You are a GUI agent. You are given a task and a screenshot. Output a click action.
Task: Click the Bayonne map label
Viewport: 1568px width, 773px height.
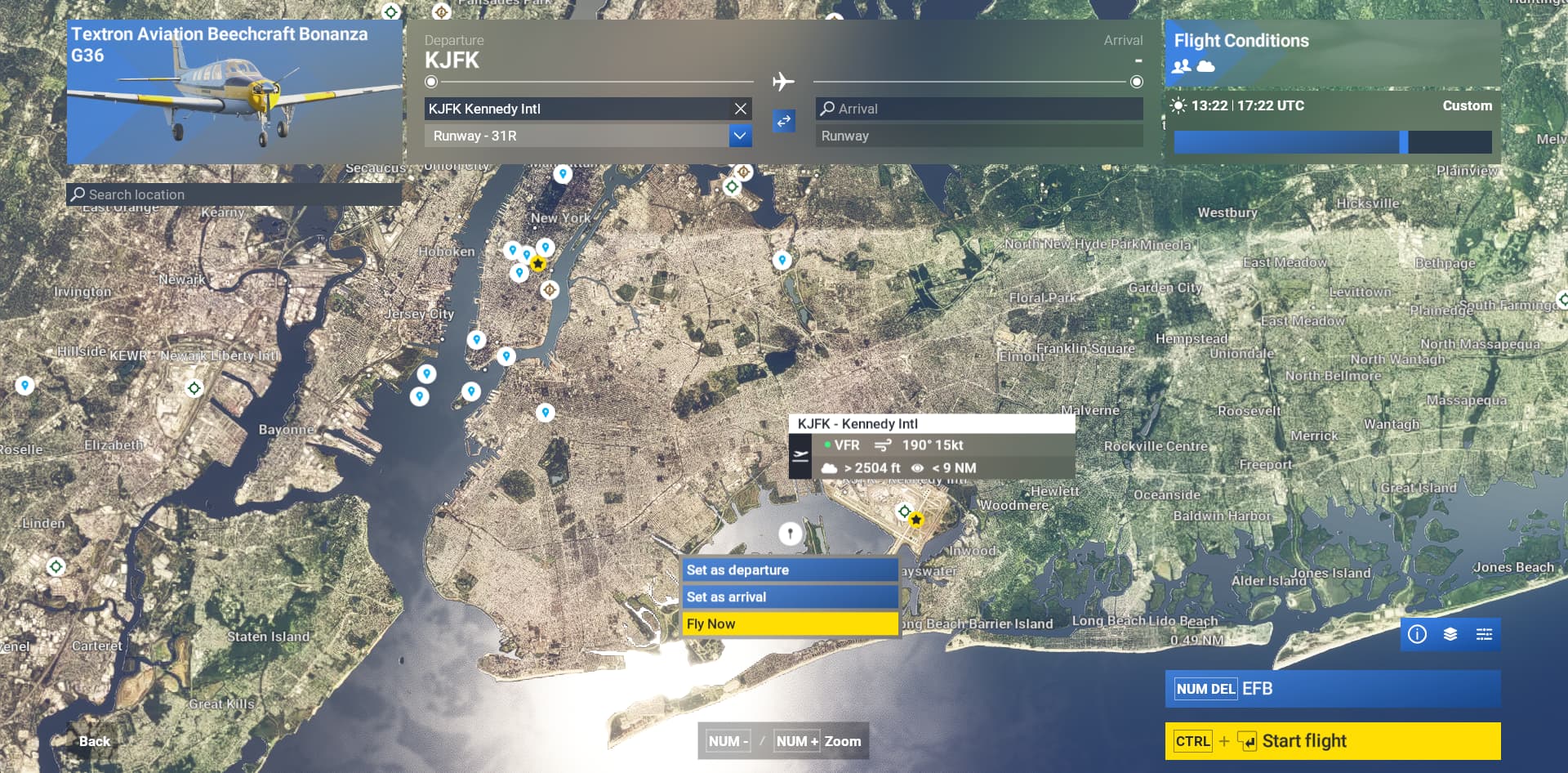[287, 430]
